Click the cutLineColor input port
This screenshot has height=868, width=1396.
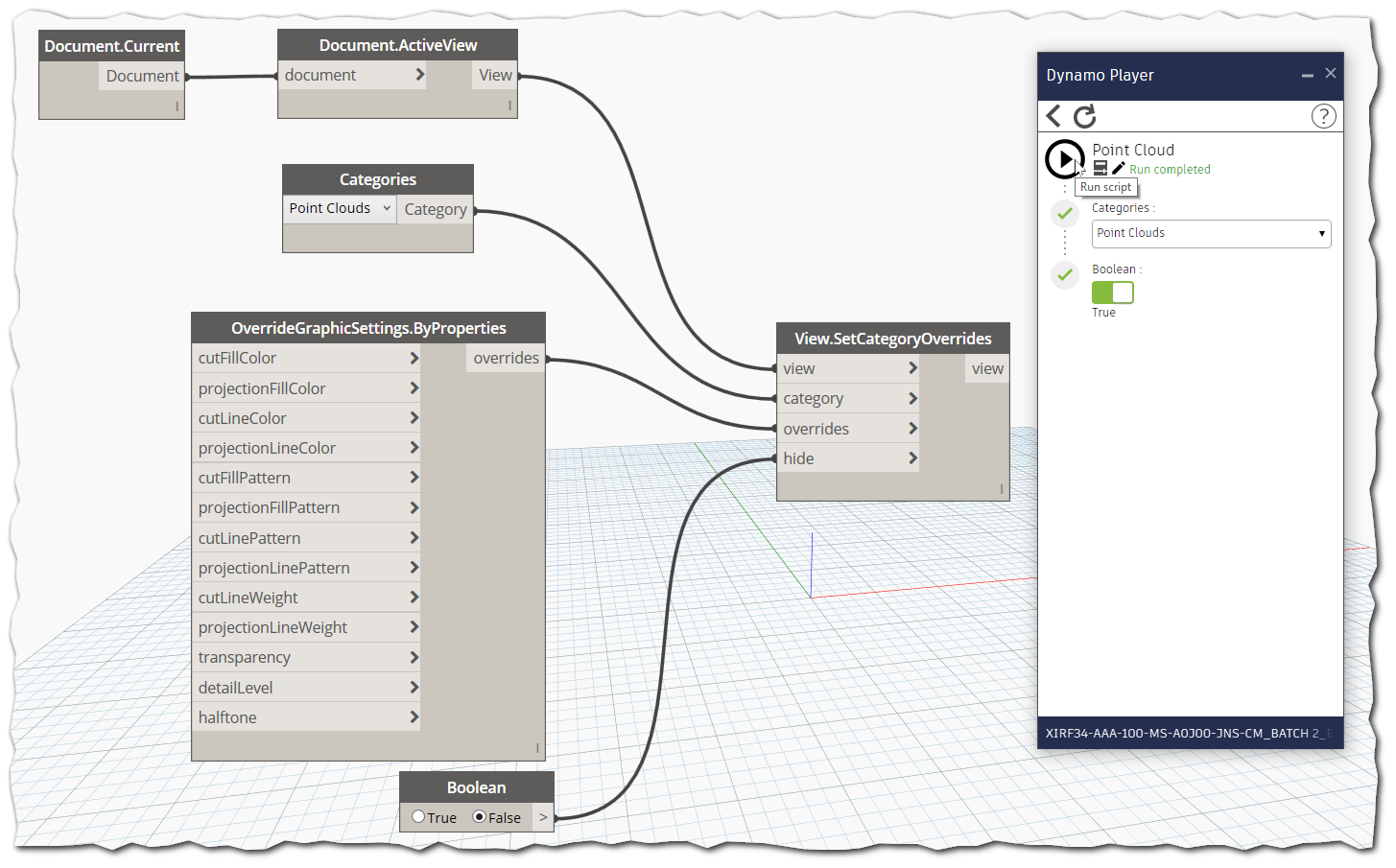tap(307, 418)
